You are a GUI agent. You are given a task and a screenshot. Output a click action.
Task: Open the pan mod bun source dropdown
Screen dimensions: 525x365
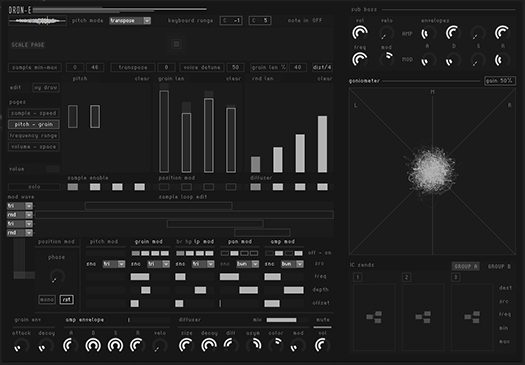pos(248,264)
